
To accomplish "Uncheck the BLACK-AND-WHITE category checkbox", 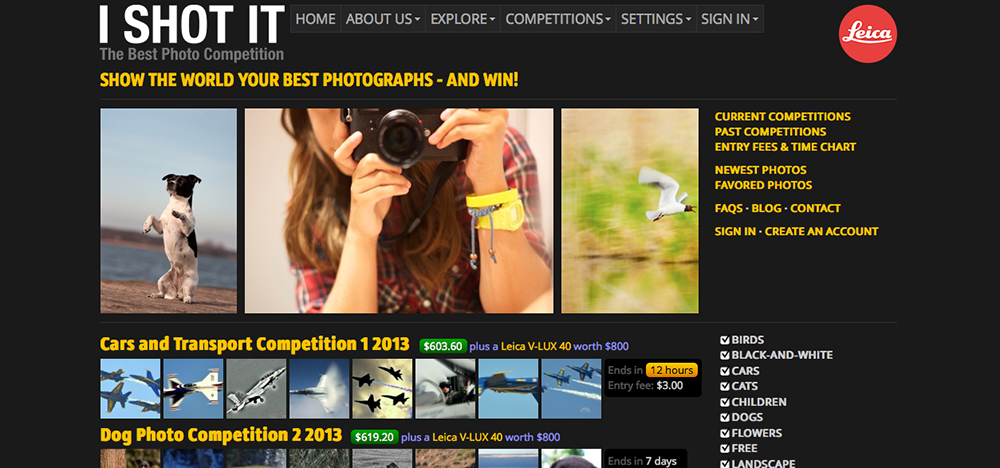I will click(724, 355).
